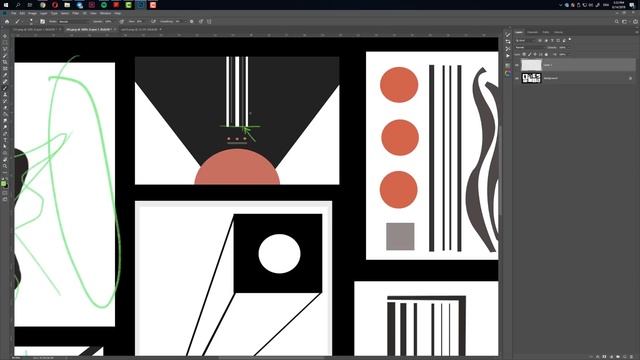Screen dimensions: 640x360
Task: Select the Move tool
Action: tap(5, 36)
